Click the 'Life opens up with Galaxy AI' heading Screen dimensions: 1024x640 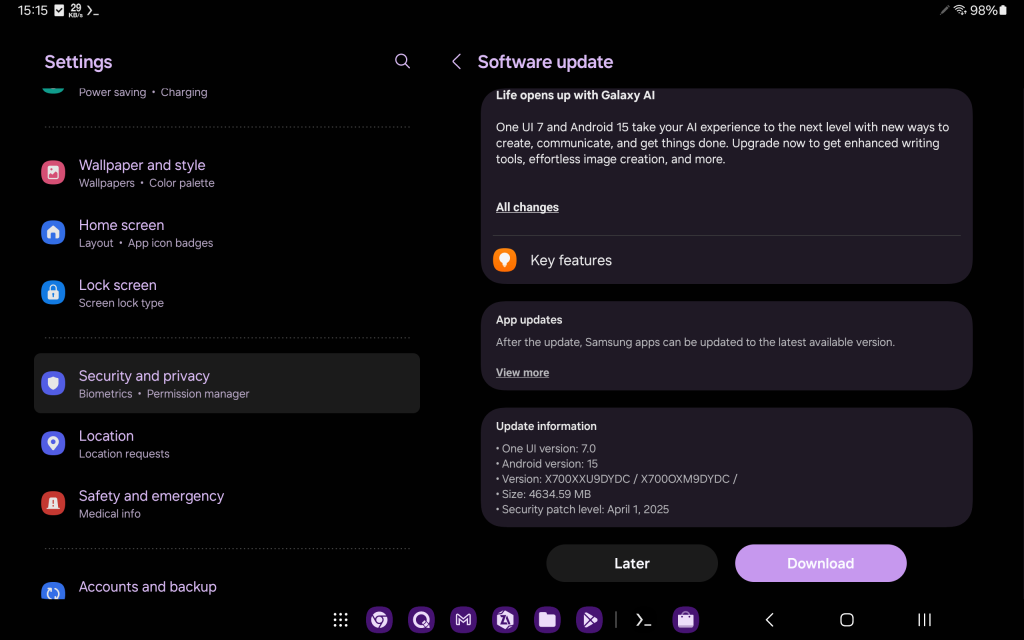click(575, 95)
